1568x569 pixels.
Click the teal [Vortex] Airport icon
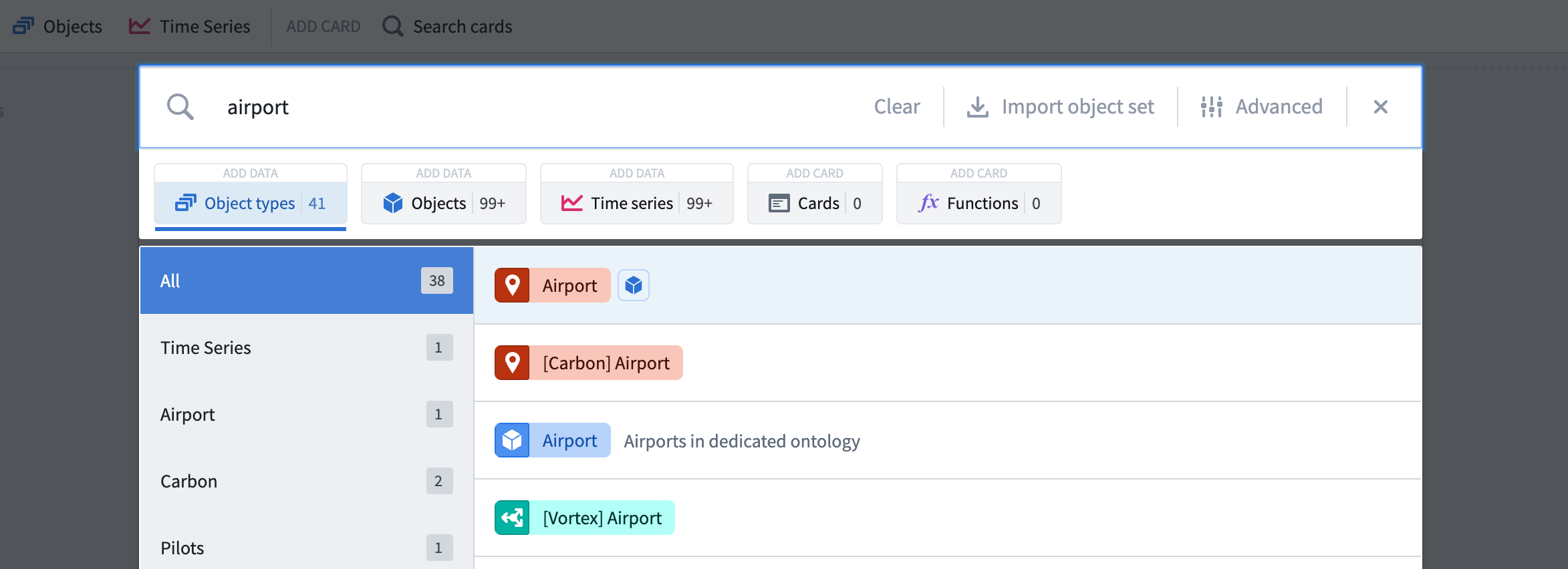pyautogui.click(x=512, y=518)
